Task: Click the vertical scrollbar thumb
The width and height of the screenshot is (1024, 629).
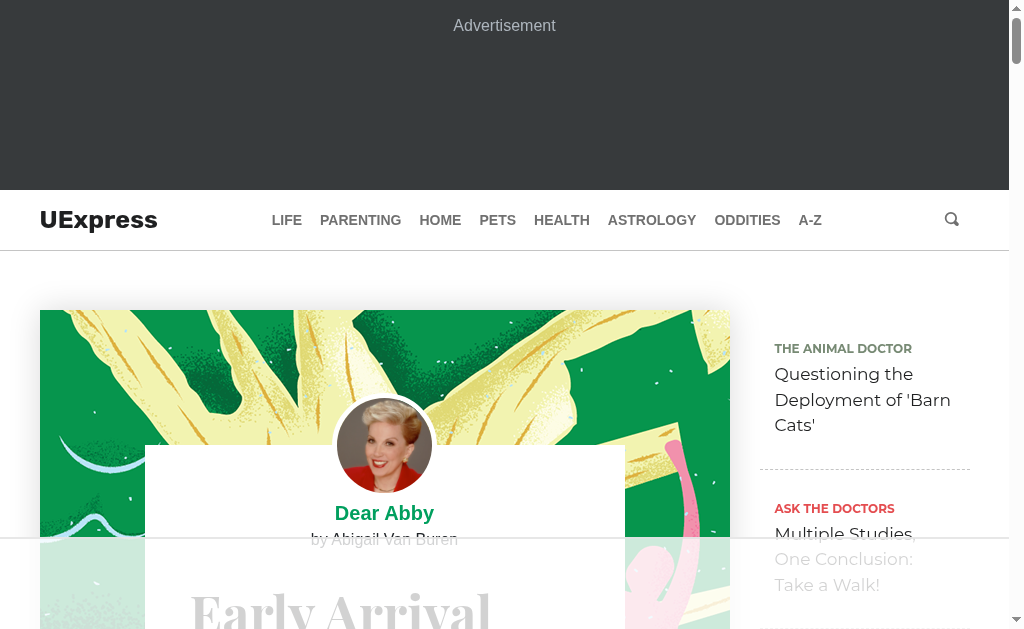Action: [1016, 41]
